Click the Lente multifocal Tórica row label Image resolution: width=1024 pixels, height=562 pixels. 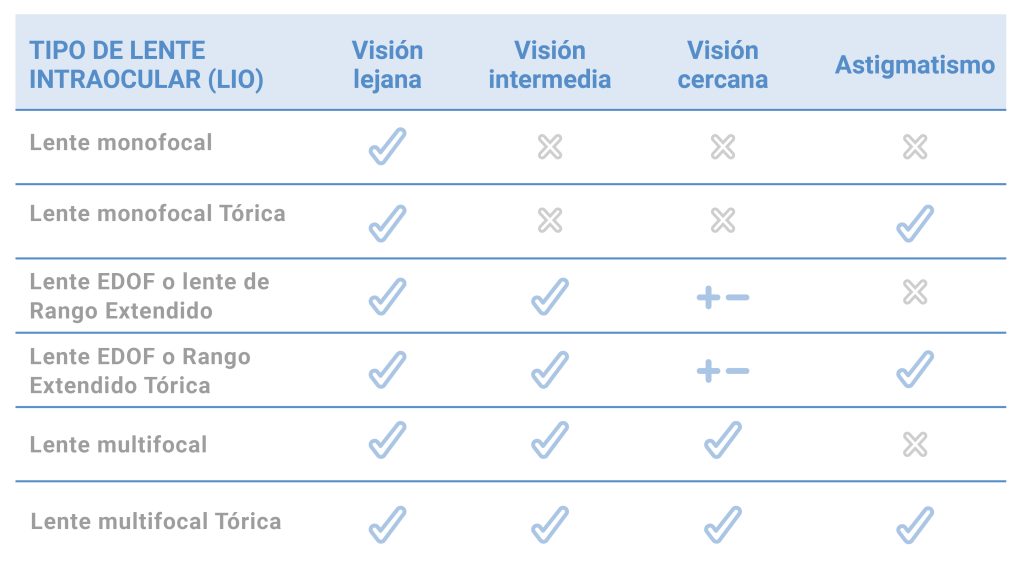tap(155, 521)
